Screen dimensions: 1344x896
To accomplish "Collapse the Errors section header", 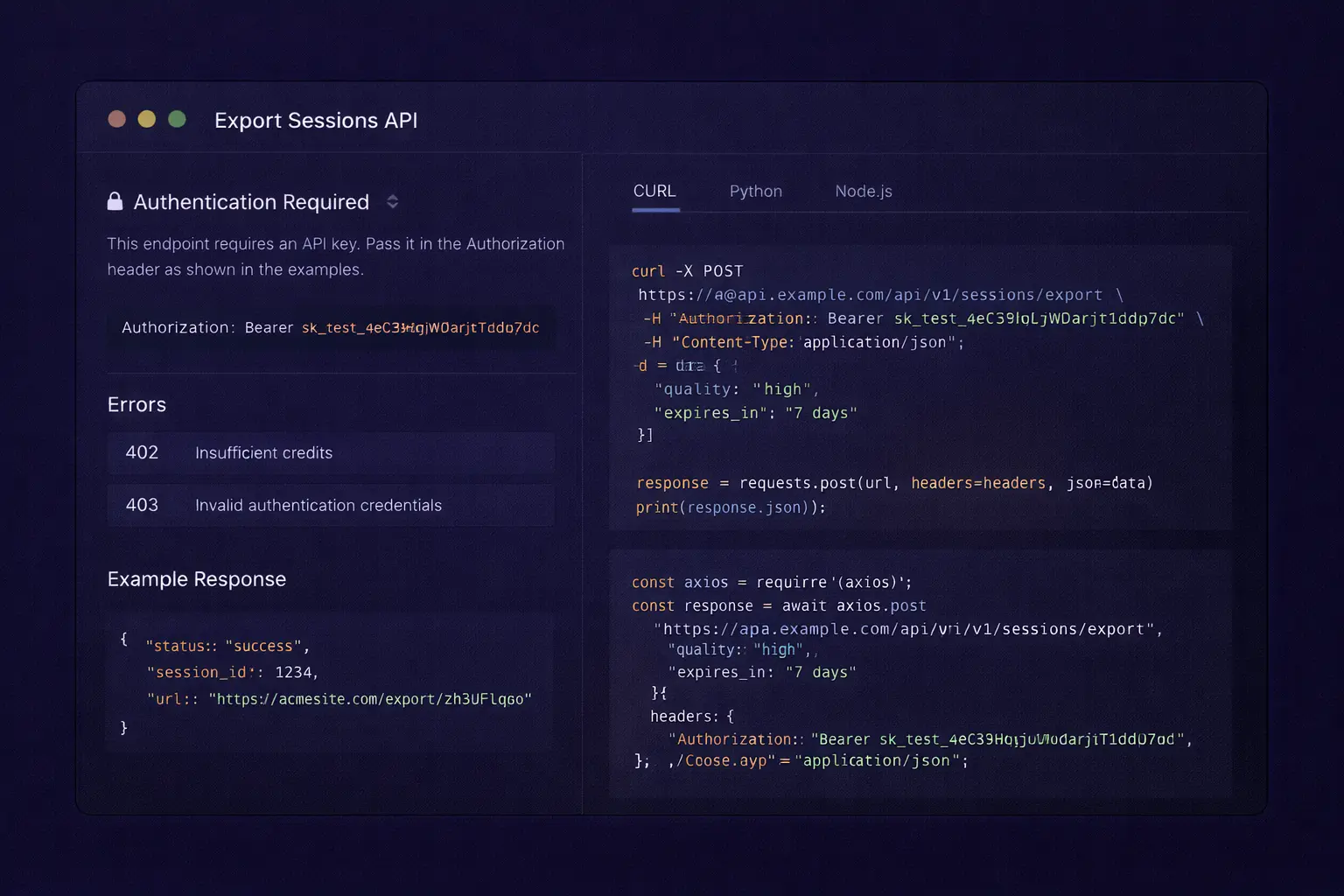I will (136, 404).
